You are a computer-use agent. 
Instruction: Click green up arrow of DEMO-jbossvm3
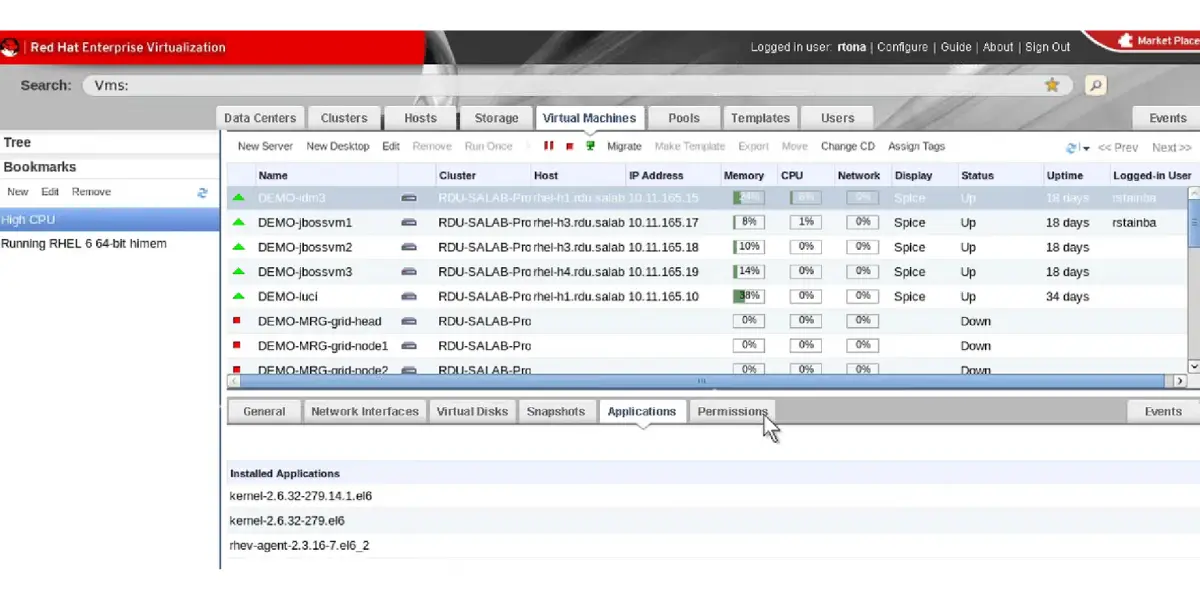[238, 271]
